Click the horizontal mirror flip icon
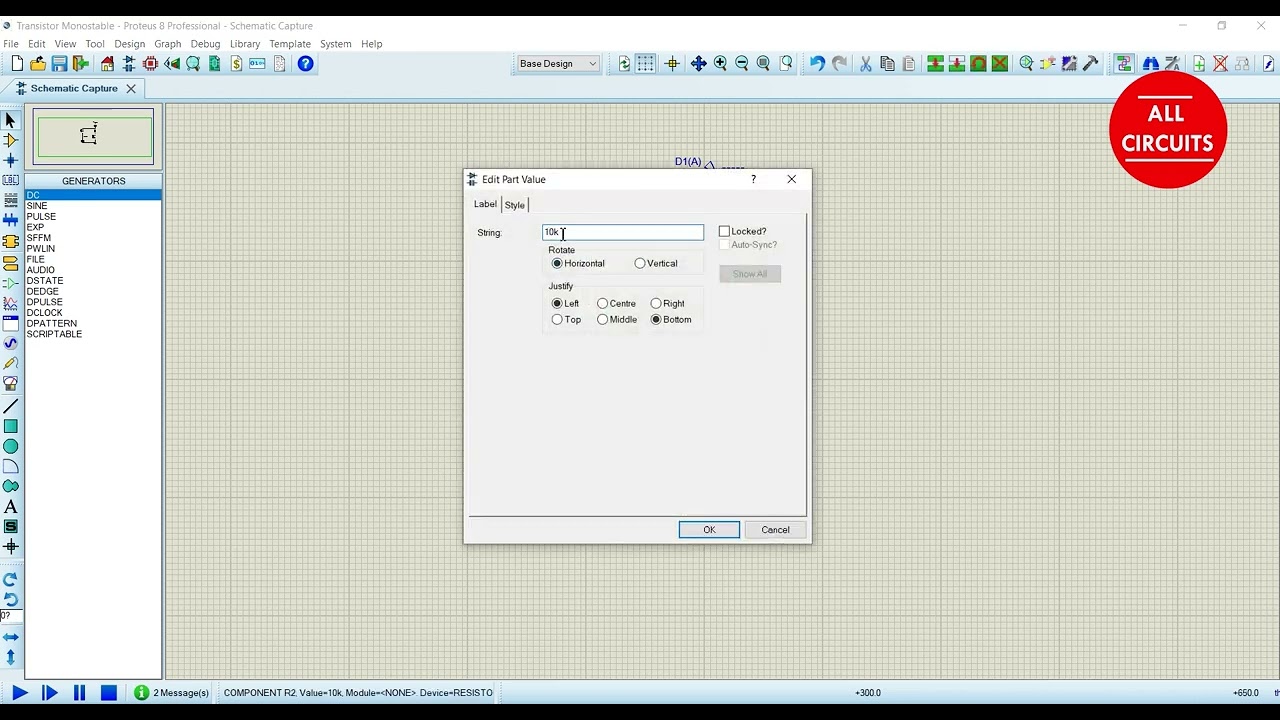The image size is (1280, 720). (x=11, y=637)
